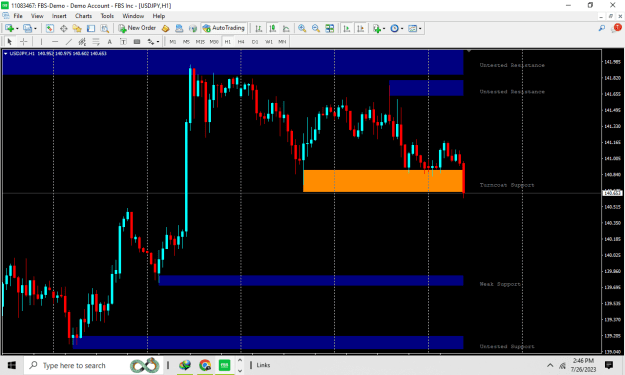Image resolution: width=625 pixels, height=375 pixels.
Task: Select the Fibonacci Retracement tool
Action: coord(96,41)
